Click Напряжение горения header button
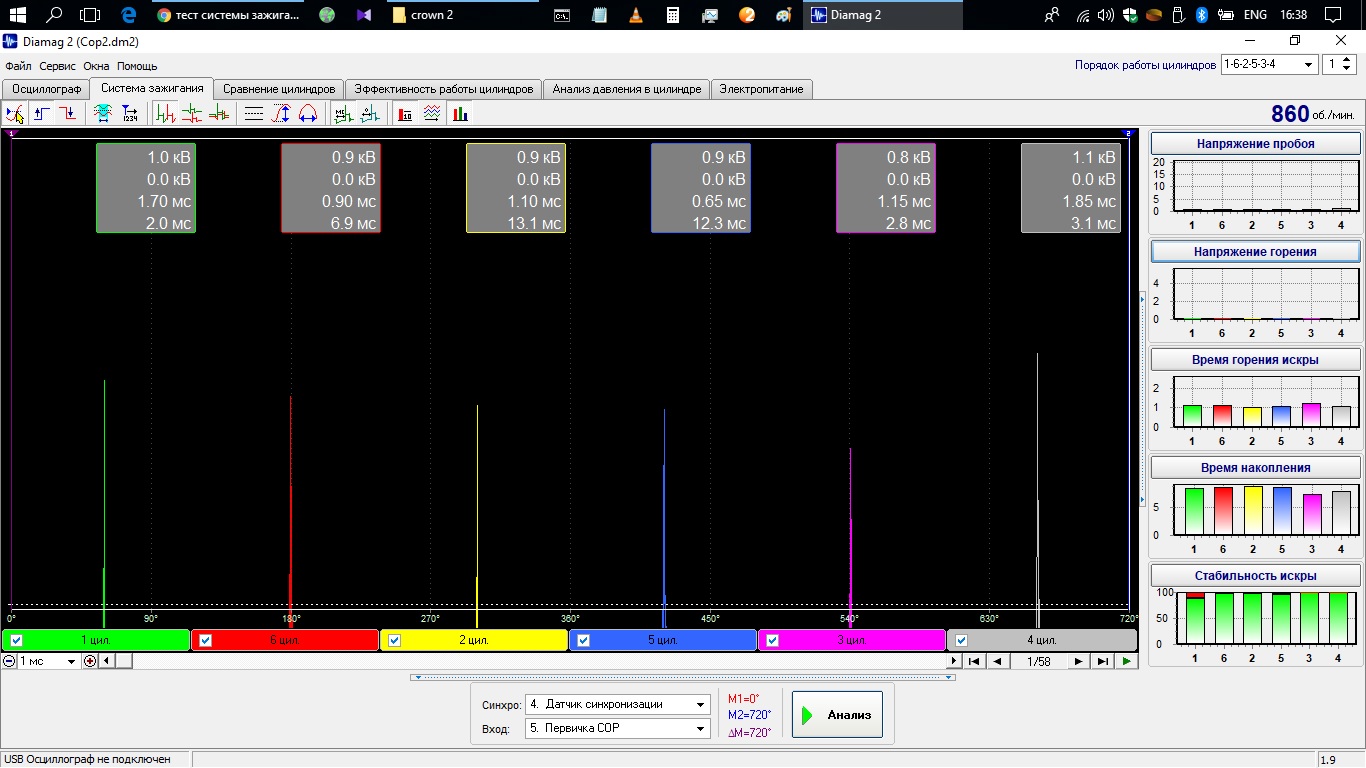The image size is (1366, 768). tap(1256, 252)
